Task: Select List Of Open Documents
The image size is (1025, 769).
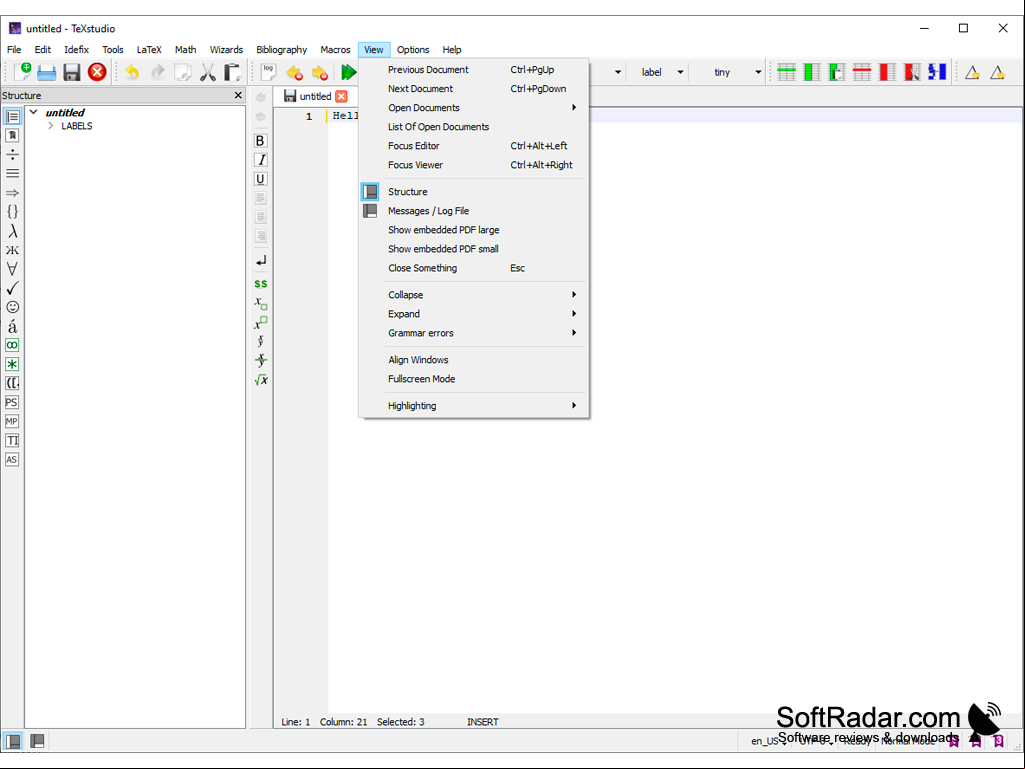Action: click(x=474, y=126)
